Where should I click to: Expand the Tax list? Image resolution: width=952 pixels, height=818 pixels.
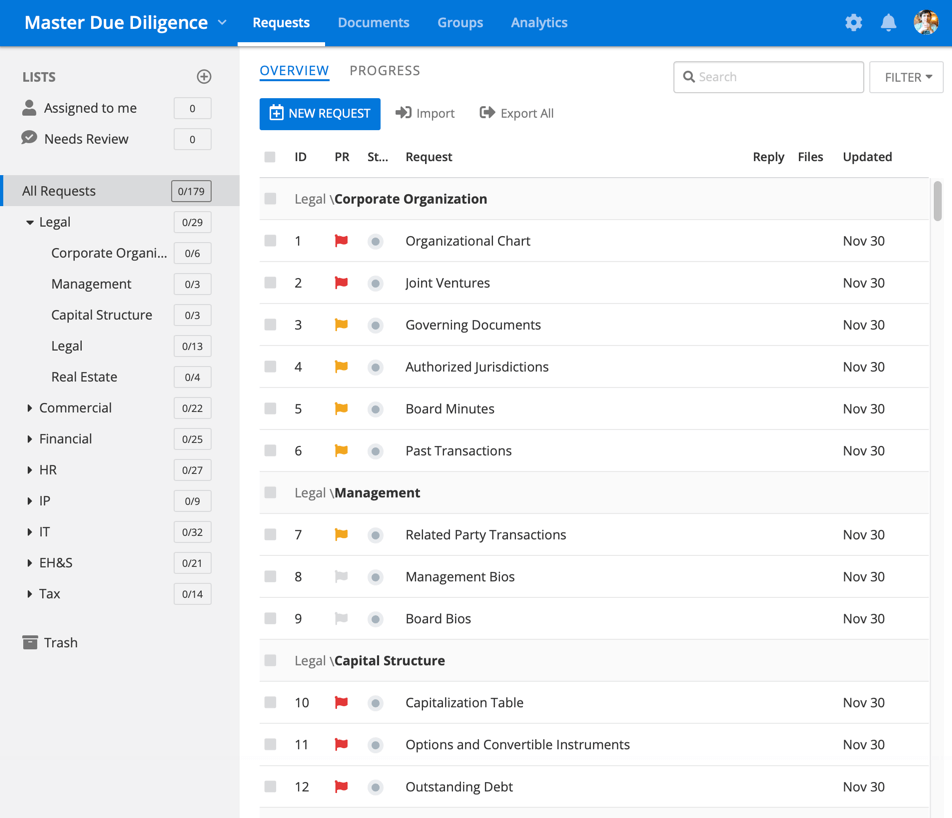29,594
